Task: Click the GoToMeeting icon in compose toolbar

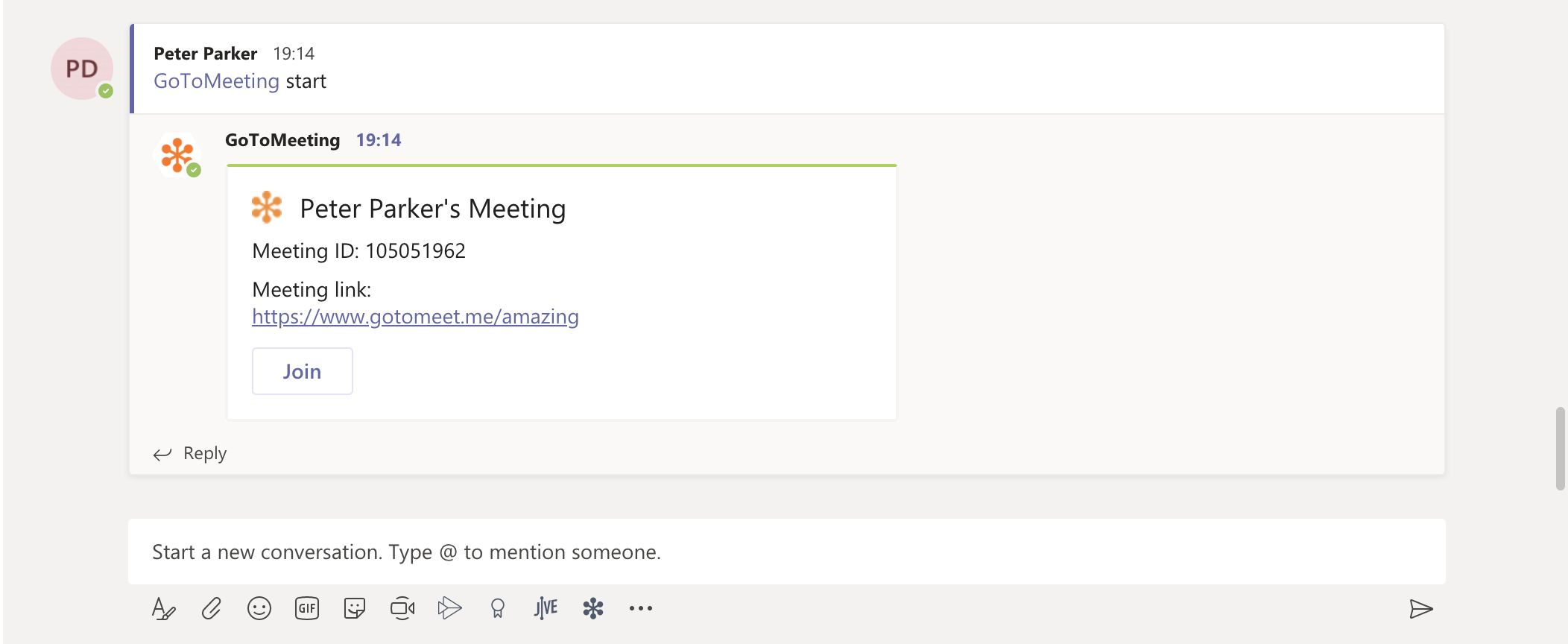Action: pos(593,609)
